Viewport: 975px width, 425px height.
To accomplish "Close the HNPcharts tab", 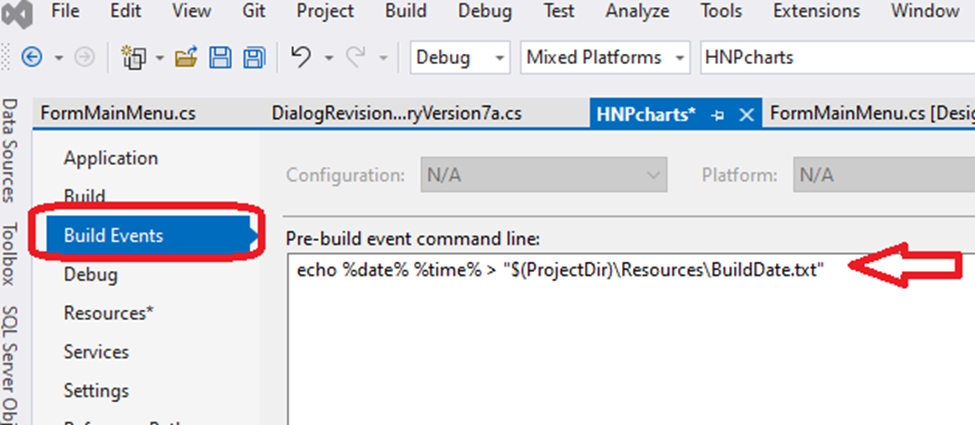I will tap(745, 114).
